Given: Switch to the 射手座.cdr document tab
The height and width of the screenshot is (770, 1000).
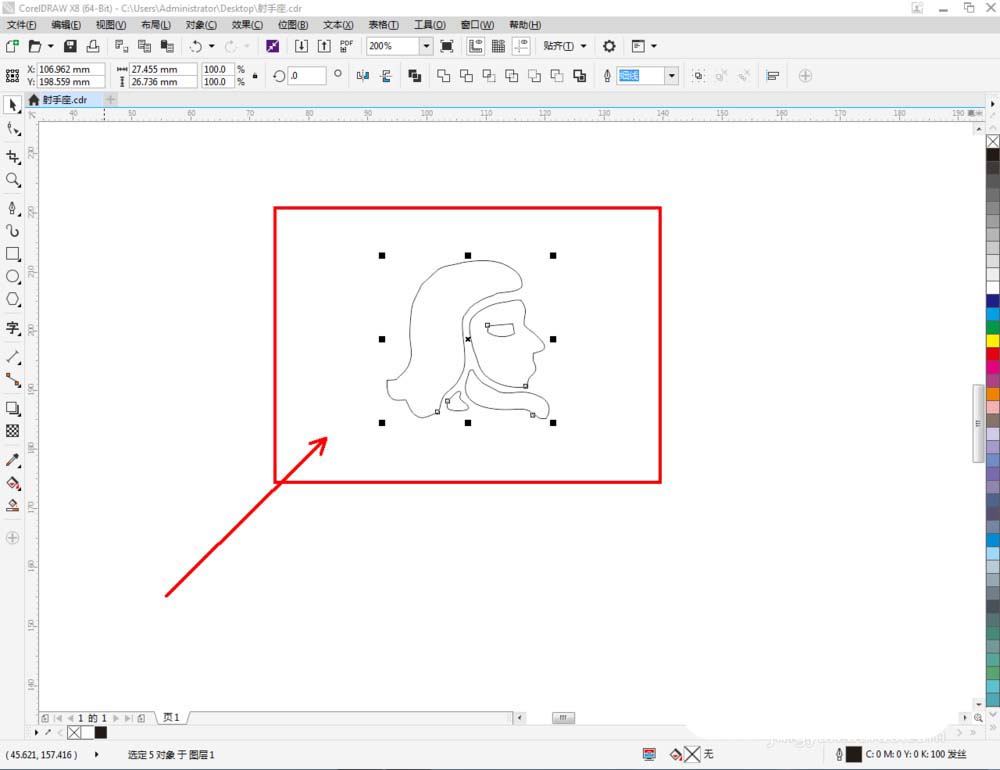Looking at the screenshot, I should (64, 100).
